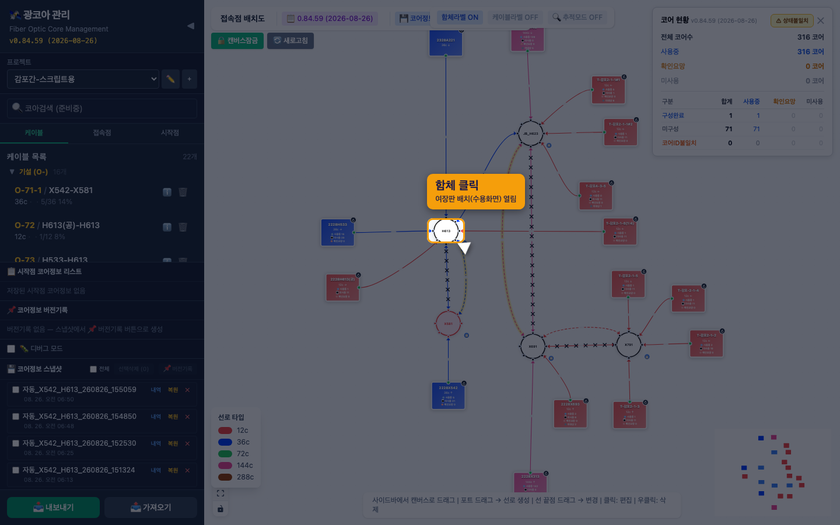Refresh the canvas with 새로고침

[x=290, y=41]
